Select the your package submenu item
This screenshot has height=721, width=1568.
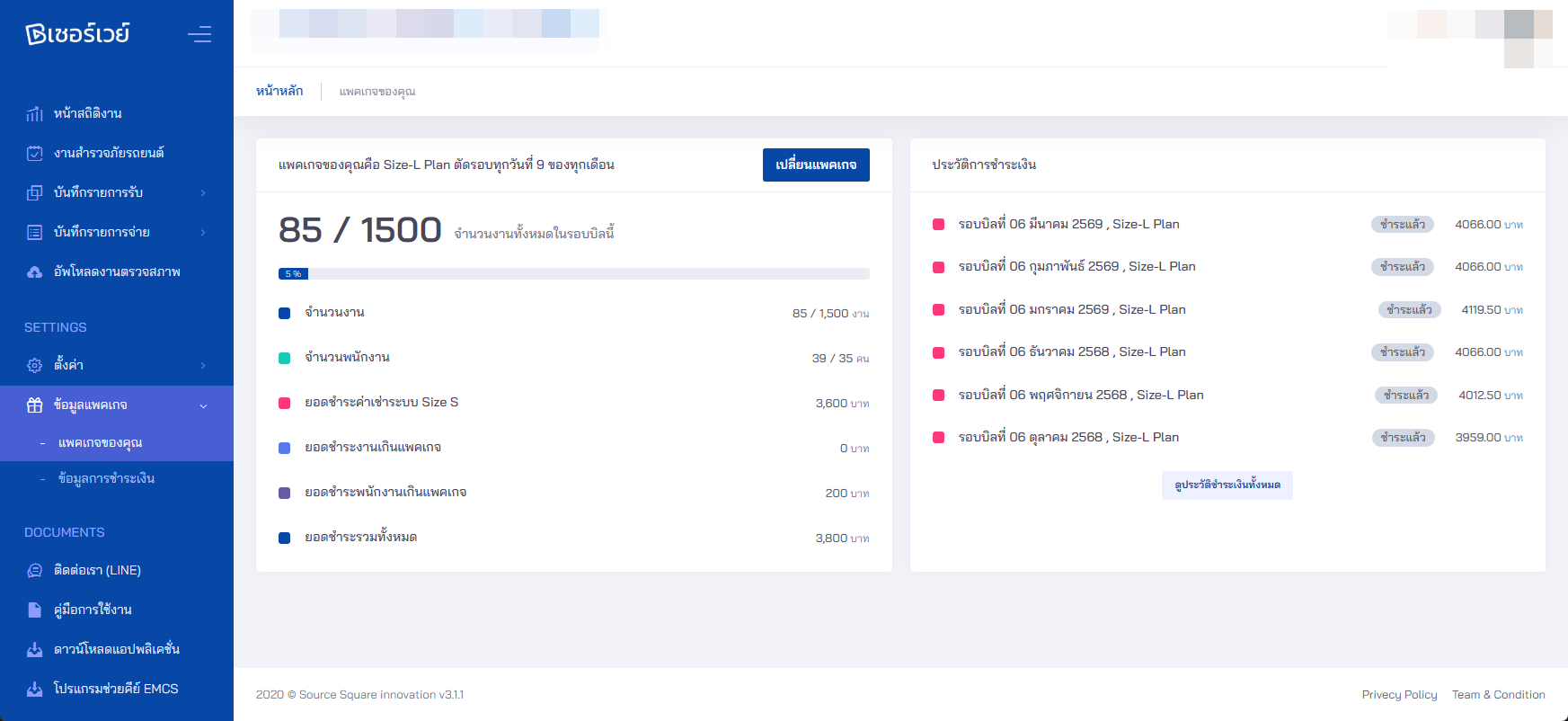[x=100, y=442]
